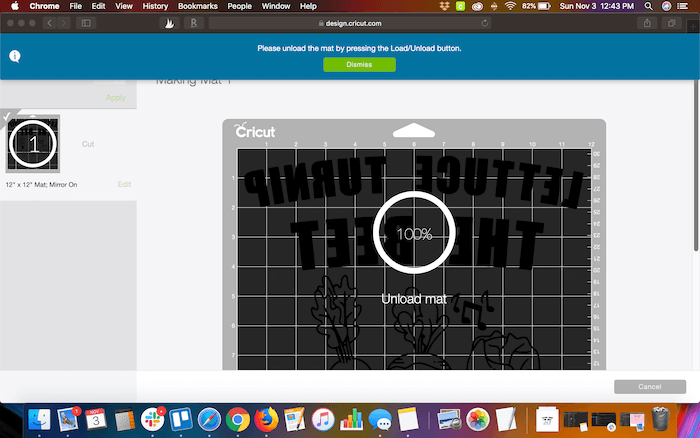Click the Share icon in the toolbar
The height and width of the screenshot is (438, 700).
[647, 23]
